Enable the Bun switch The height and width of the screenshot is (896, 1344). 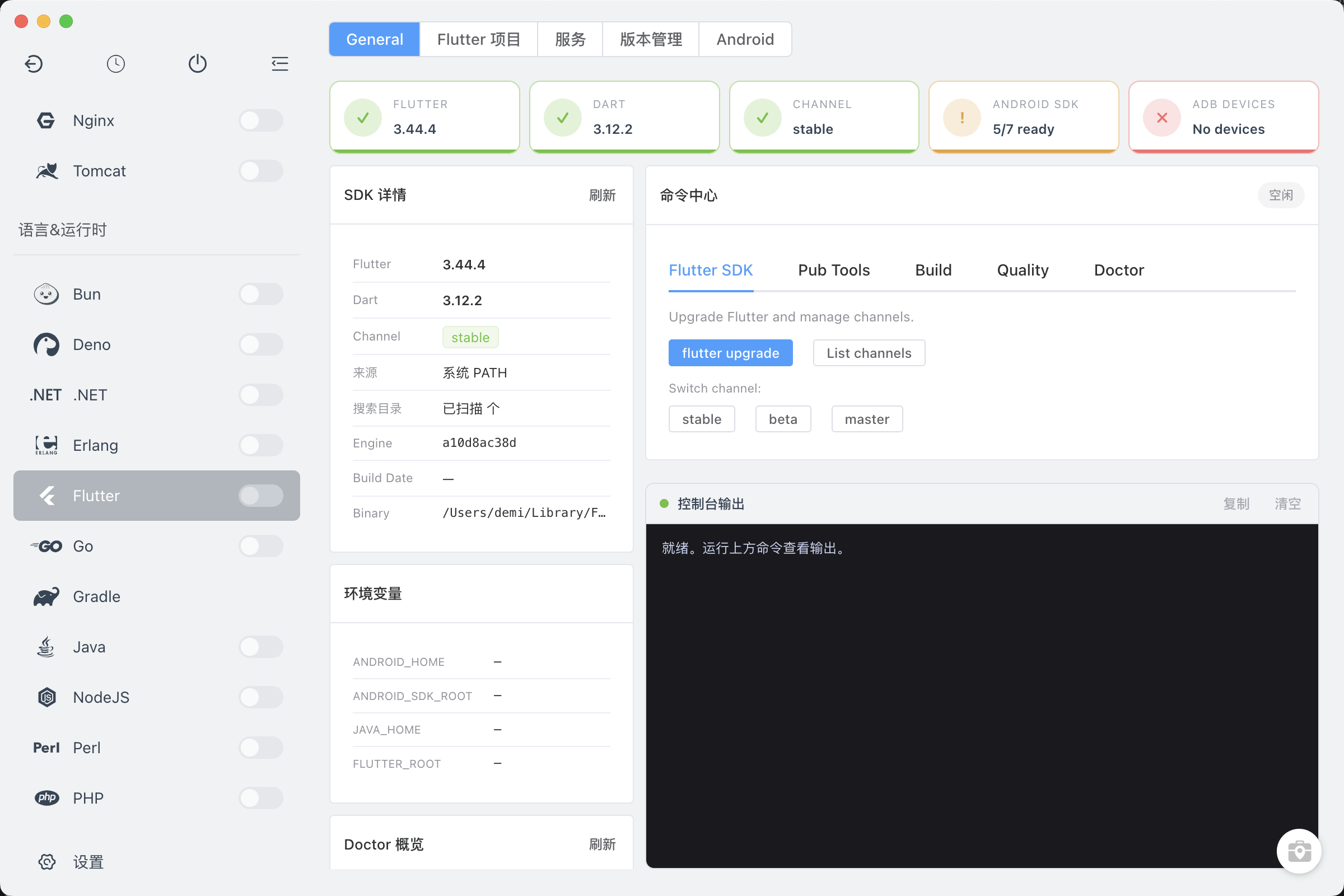[261, 295]
